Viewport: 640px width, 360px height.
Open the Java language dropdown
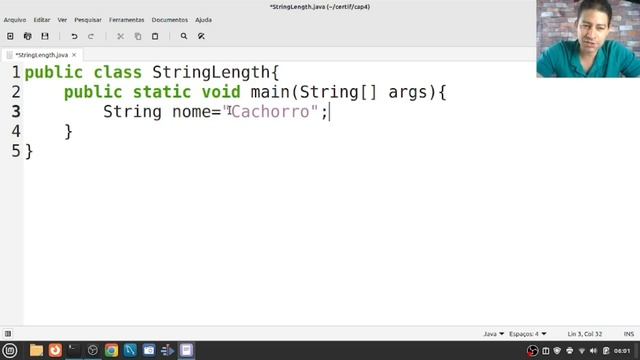tap(493, 334)
